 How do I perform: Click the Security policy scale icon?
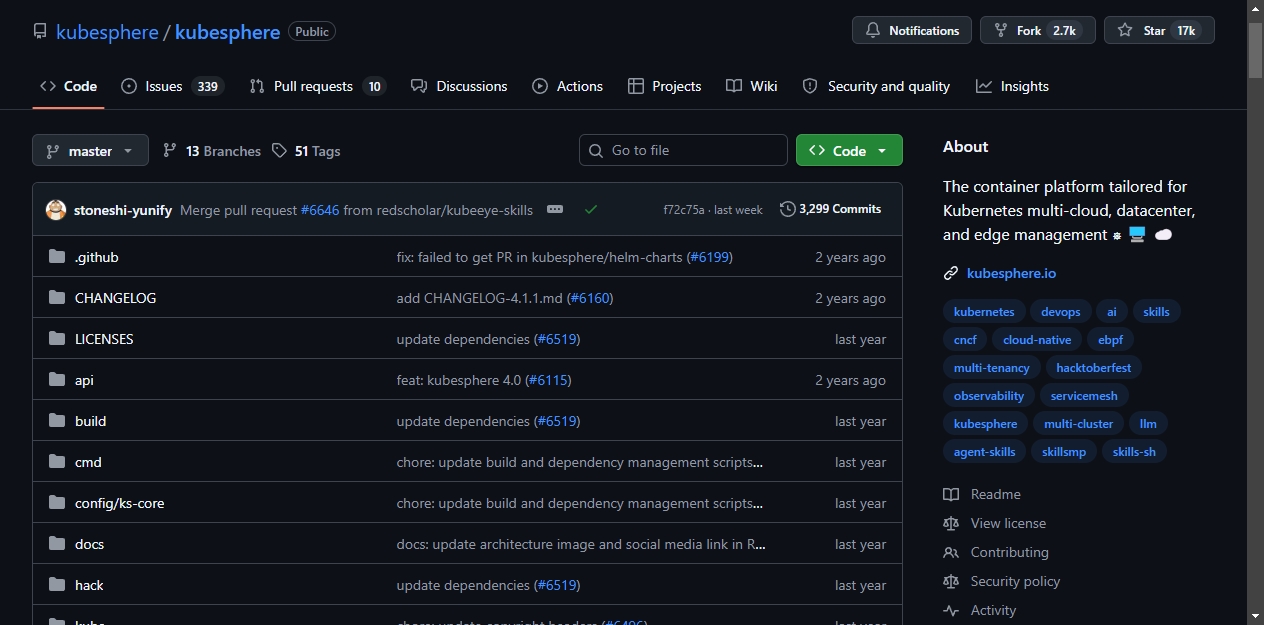tap(951, 581)
